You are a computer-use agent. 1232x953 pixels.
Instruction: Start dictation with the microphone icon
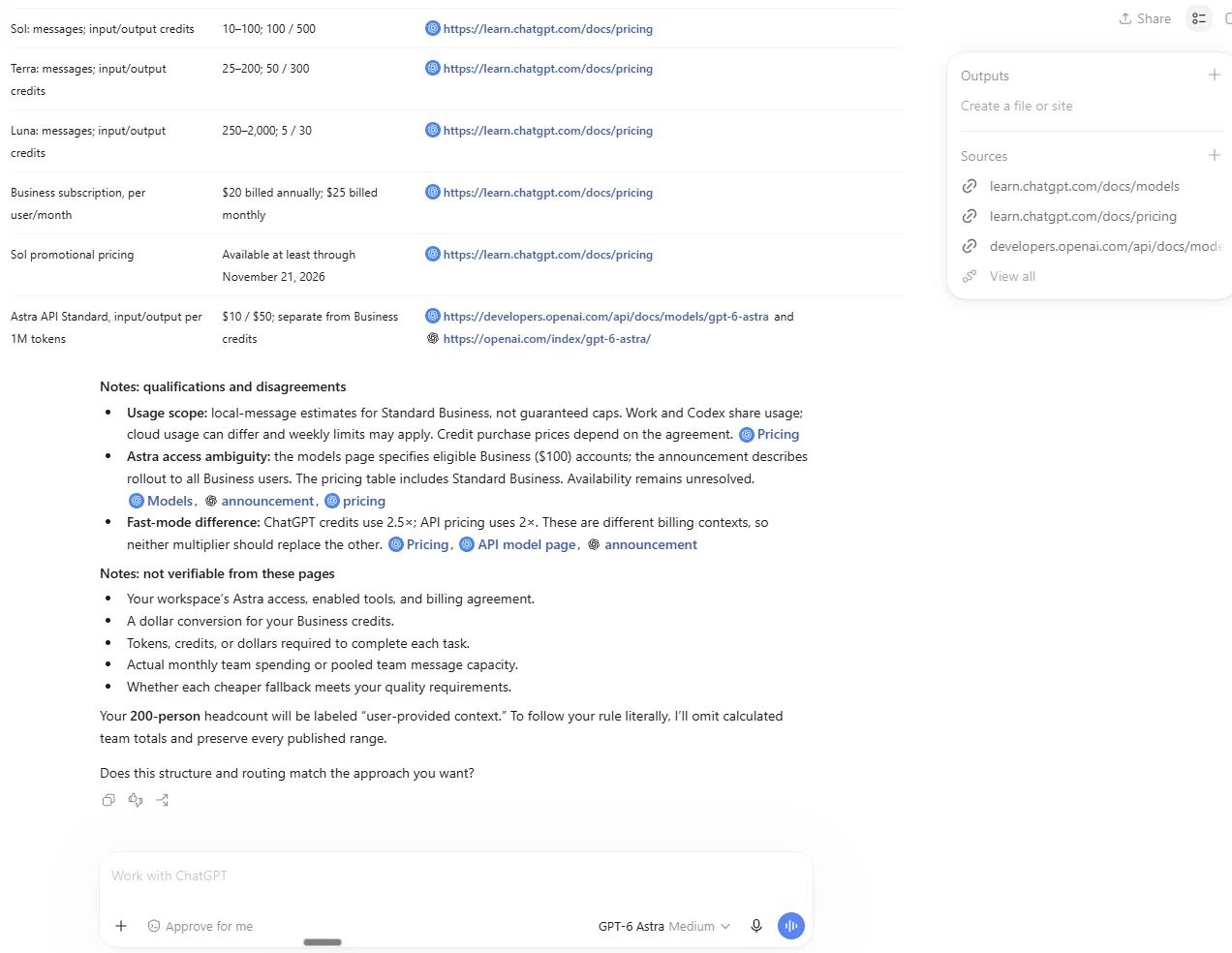click(756, 926)
